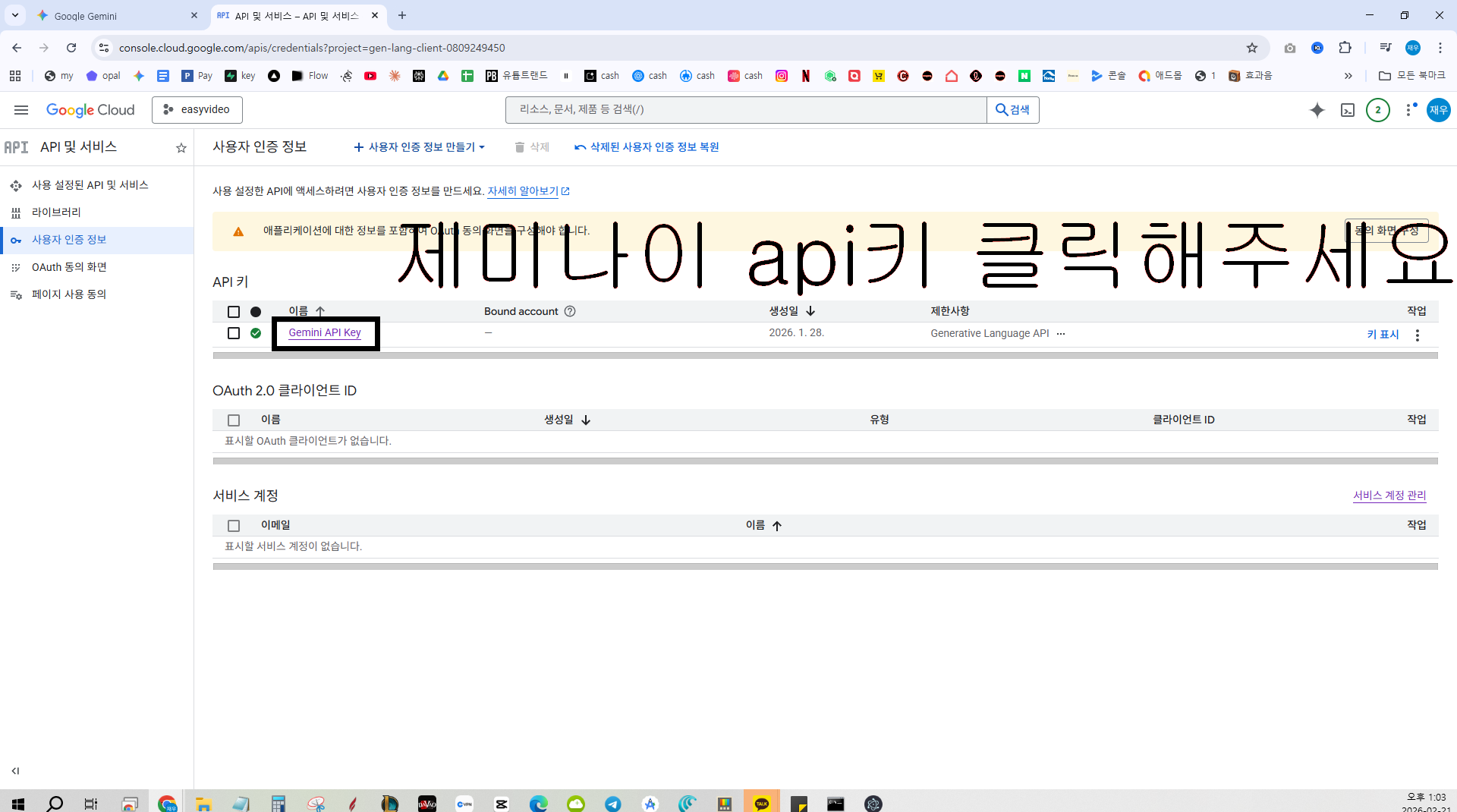Viewport: 1457px width, 812px height.
Task: Focus the 리소스, 문서, 제품 search field
Action: [x=746, y=110]
